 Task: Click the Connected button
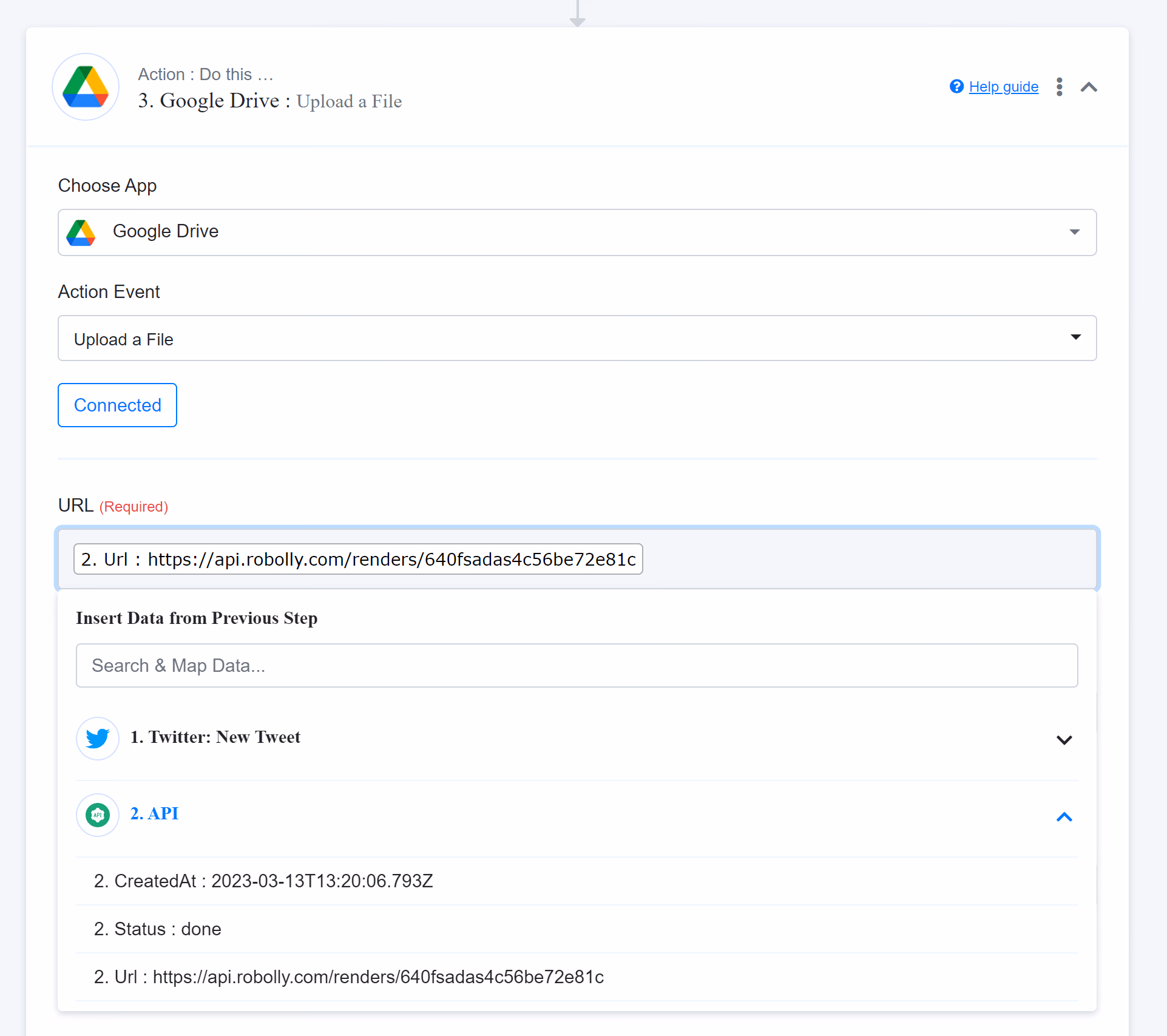click(x=117, y=405)
